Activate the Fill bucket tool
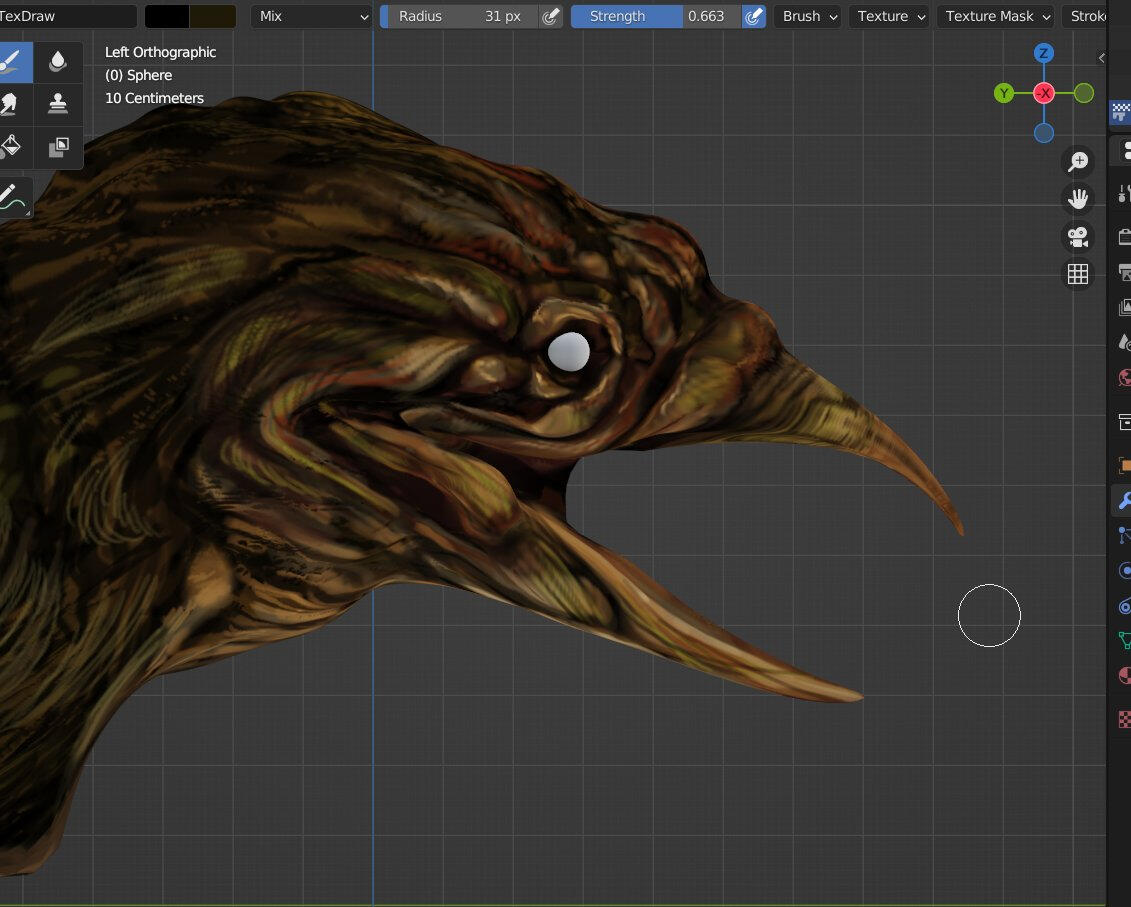This screenshot has height=907, width=1131. pos(12,146)
